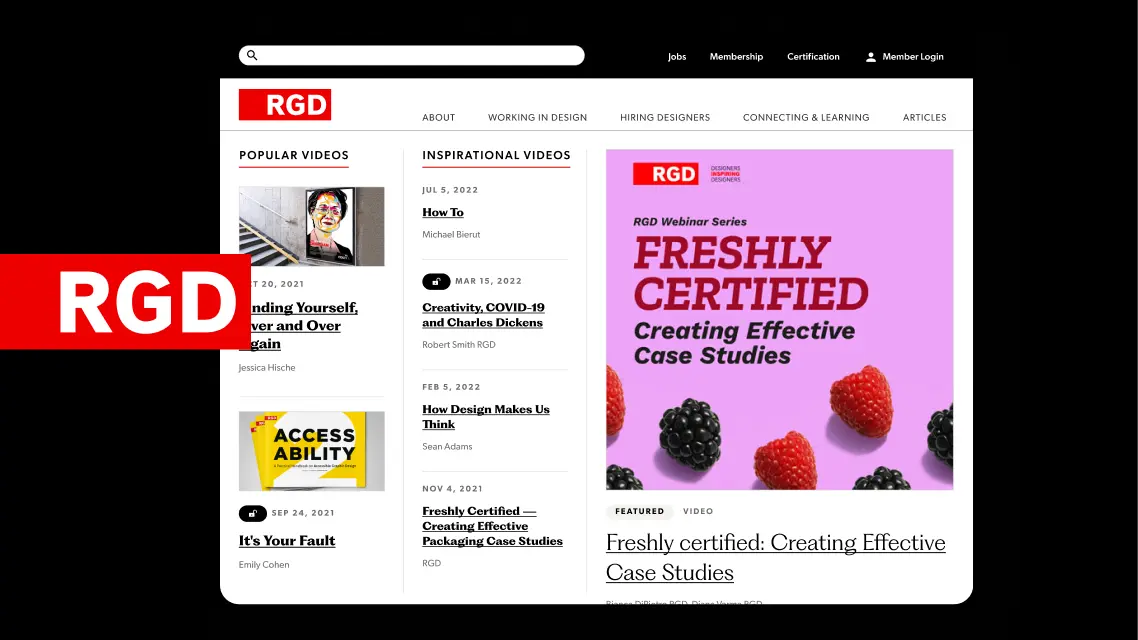Open the WORKING IN DESIGN menu
The image size is (1138, 640).
coord(537,117)
